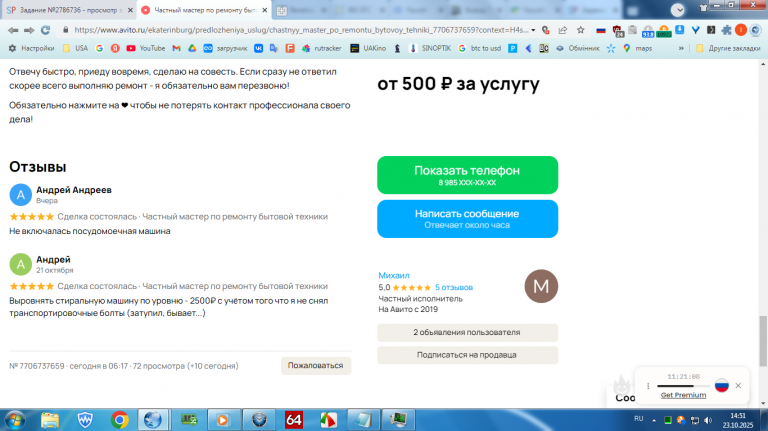
Task: Open the Gmail bookmark icon
Action: point(176,48)
